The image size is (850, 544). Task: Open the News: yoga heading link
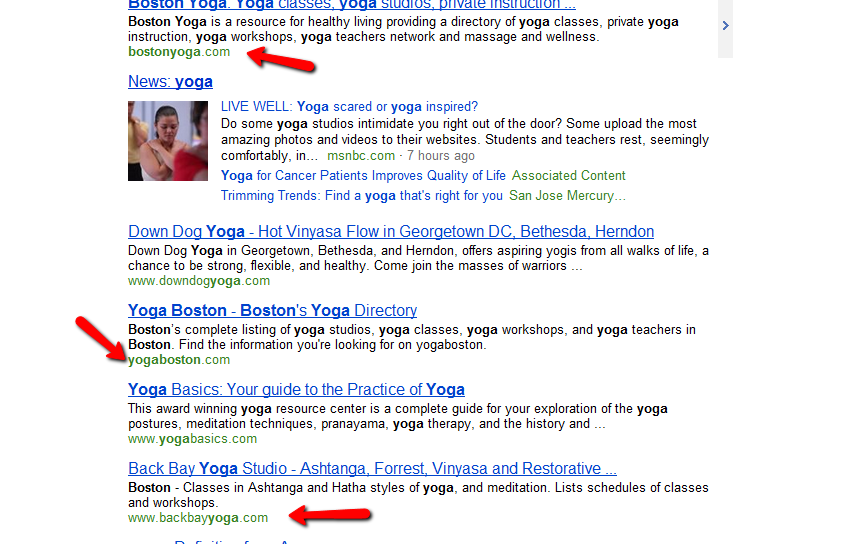[170, 82]
